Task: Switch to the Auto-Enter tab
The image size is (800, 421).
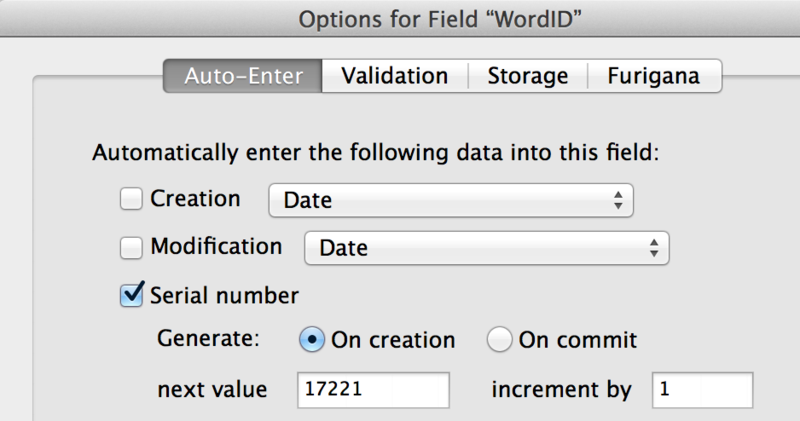Action: tap(243, 76)
